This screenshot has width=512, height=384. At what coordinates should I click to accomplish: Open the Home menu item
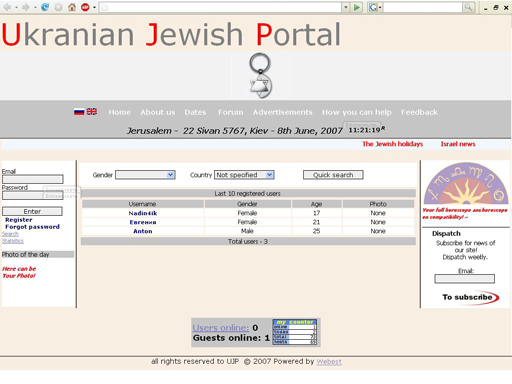click(x=119, y=112)
